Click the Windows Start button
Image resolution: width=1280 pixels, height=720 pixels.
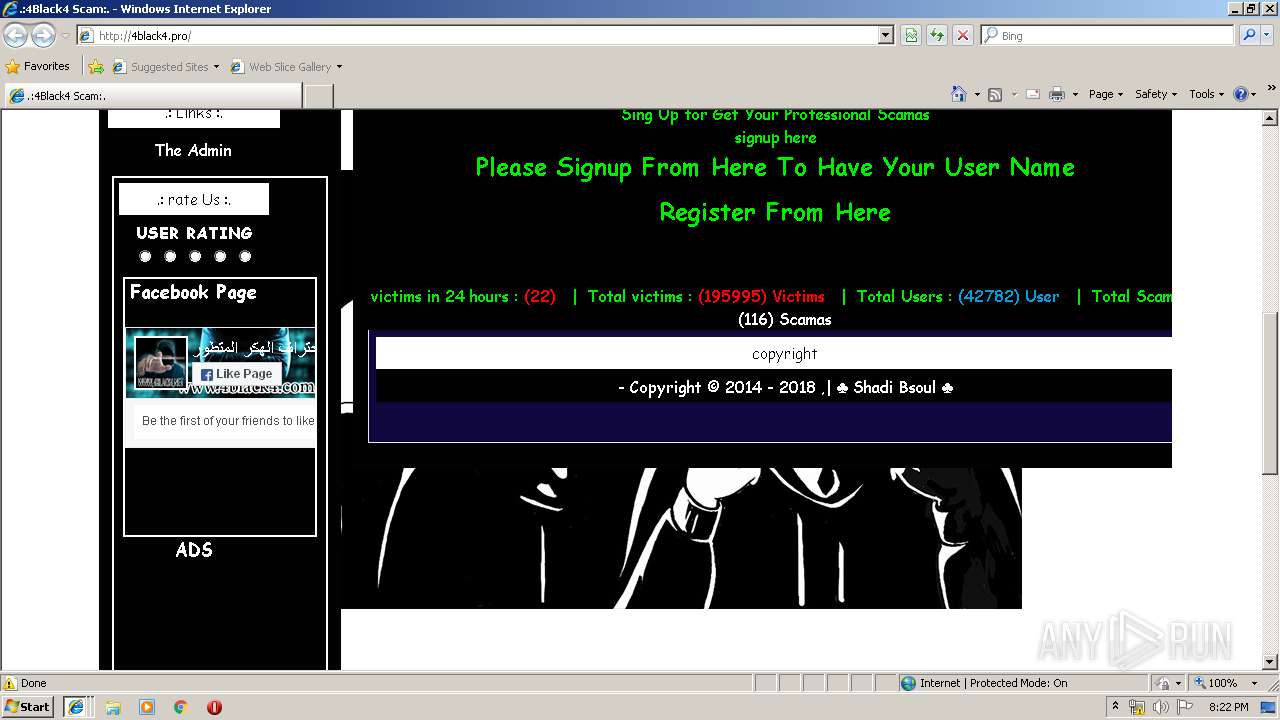coord(27,706)
